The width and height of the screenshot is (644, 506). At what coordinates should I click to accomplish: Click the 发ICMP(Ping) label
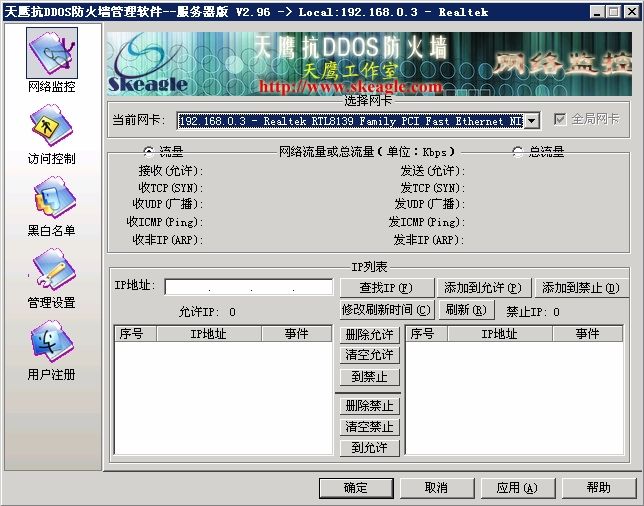(426, 222)
